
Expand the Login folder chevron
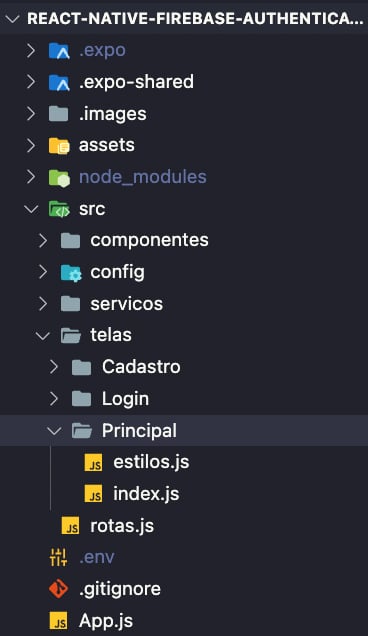click(54, 399)
